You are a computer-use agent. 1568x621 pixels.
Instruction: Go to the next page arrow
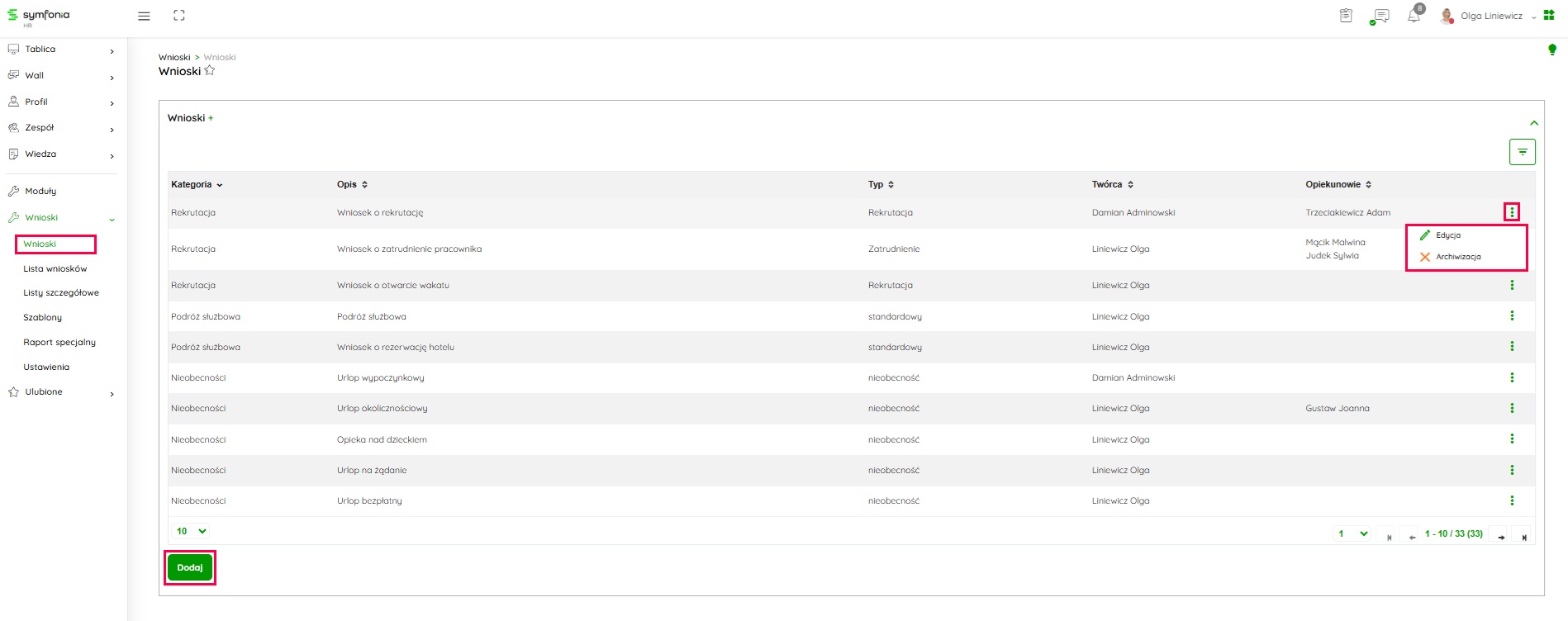(1500, 537)
